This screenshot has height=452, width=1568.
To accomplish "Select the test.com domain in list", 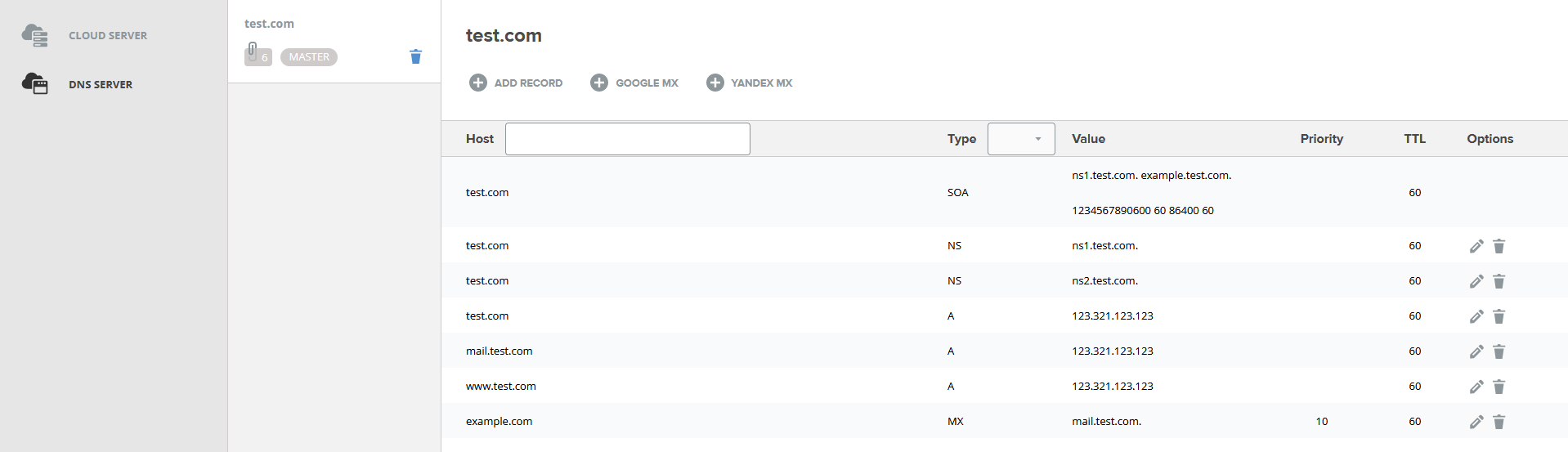I will [x=269, y=24].
